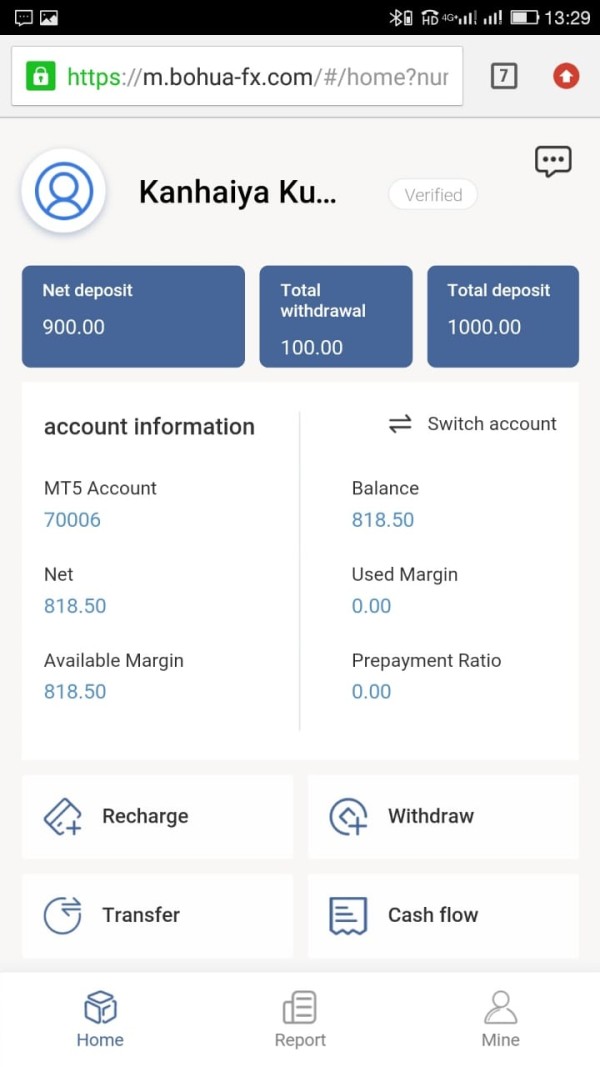Tap the chat message icon
The image size is (600, 1067).
(x=553, y=161)
